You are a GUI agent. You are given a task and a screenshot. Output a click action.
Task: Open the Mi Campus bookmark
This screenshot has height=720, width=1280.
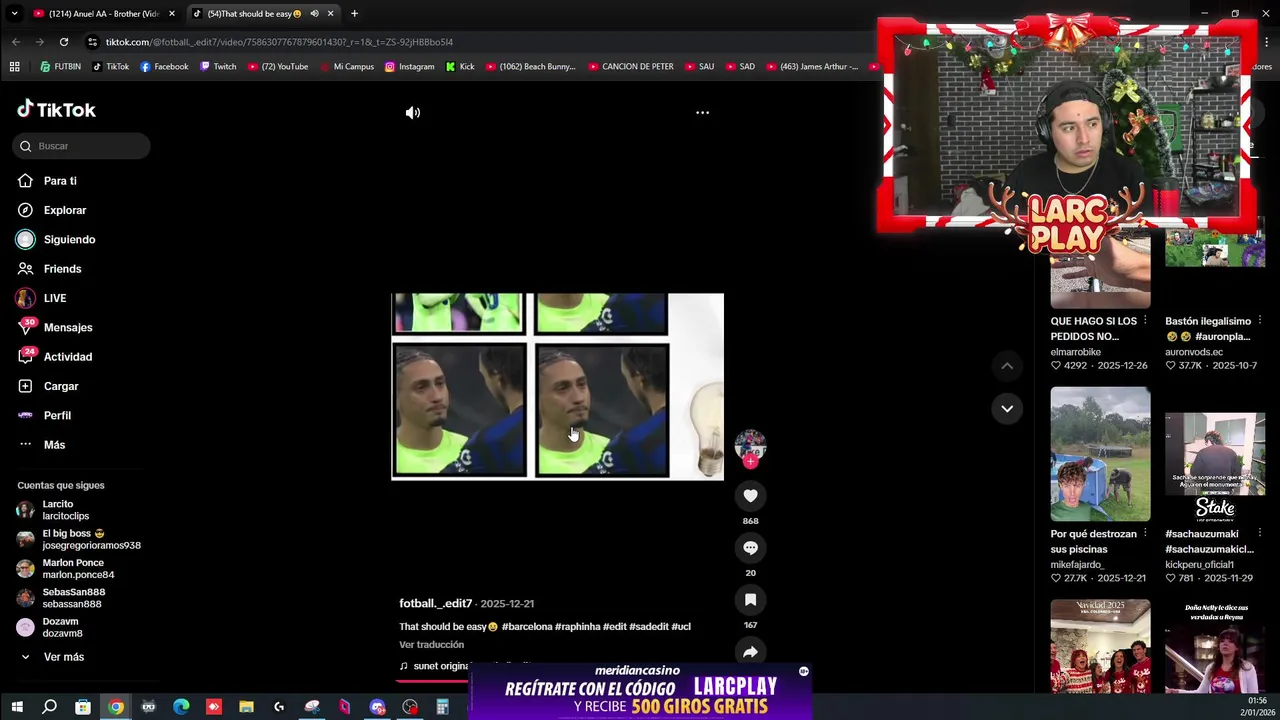click(346, 67)
